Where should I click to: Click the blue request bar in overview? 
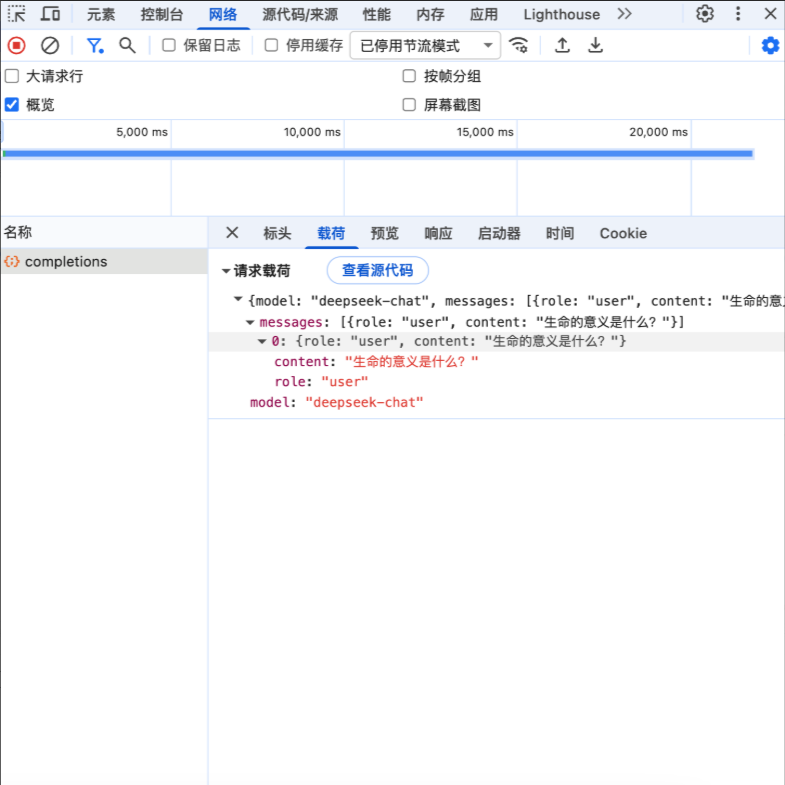click(x=378, y=154)
